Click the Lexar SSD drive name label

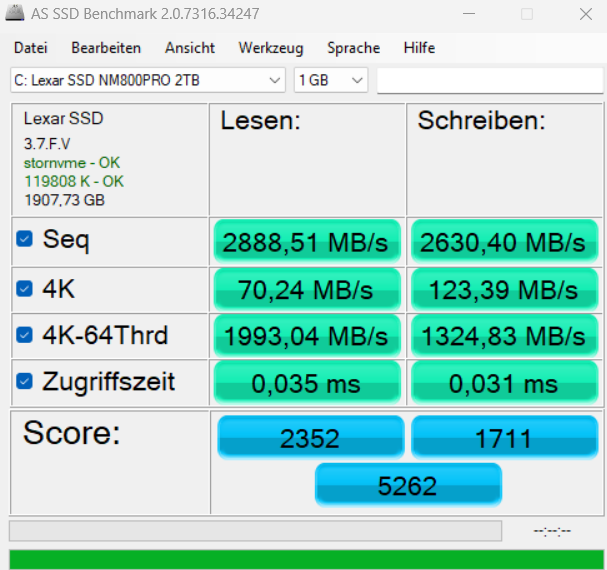tap(63, 118)
